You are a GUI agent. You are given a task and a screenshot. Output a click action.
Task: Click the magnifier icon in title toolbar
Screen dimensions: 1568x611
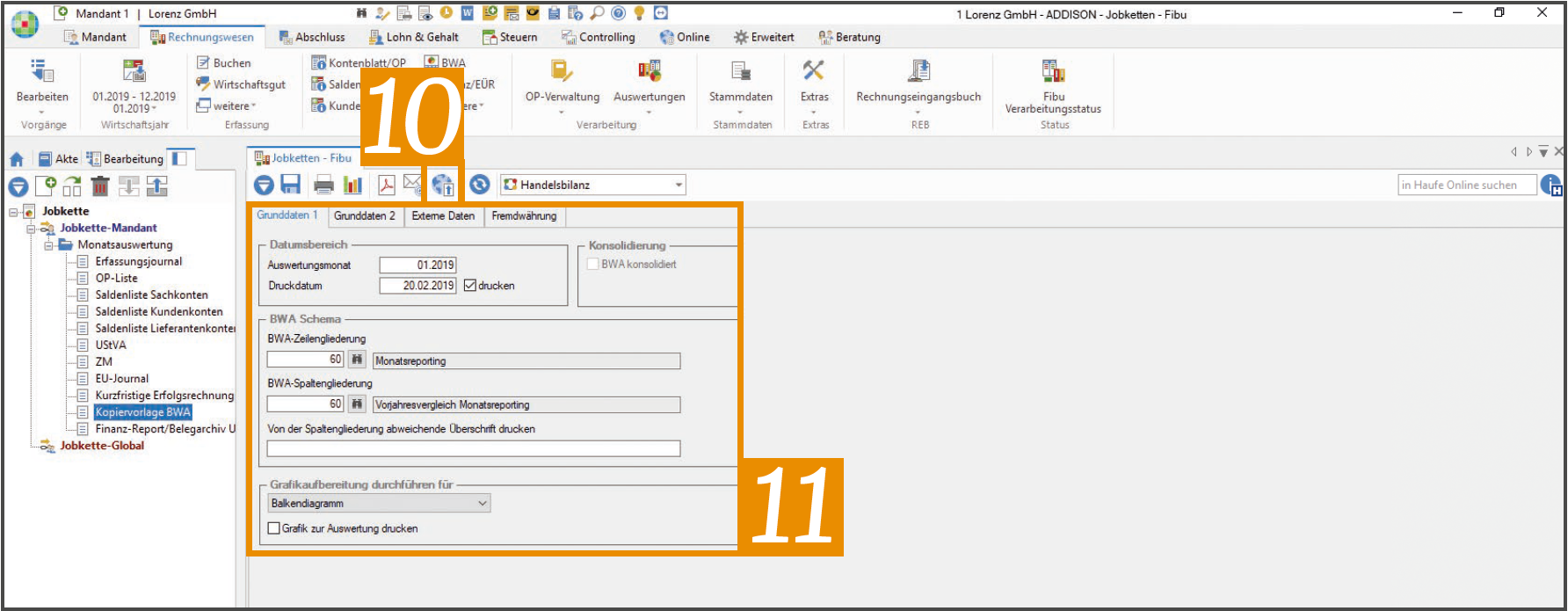click(x=598, y=13)
